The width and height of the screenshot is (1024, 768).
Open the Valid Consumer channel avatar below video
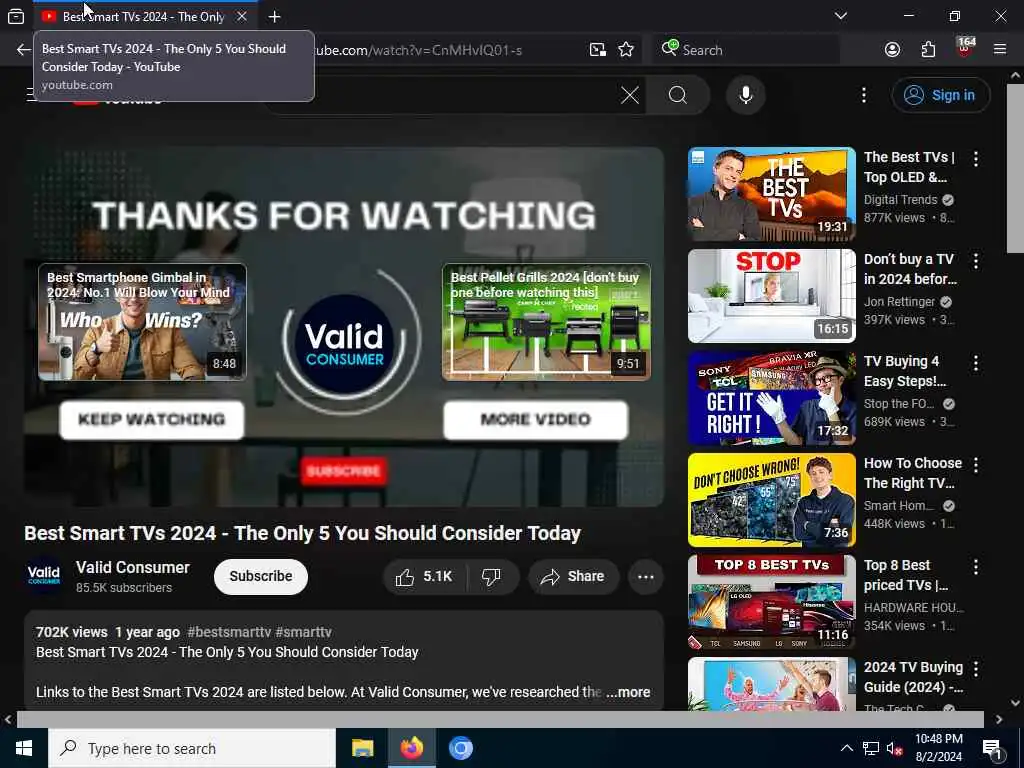pyautogui.click(x=44, y=576)
